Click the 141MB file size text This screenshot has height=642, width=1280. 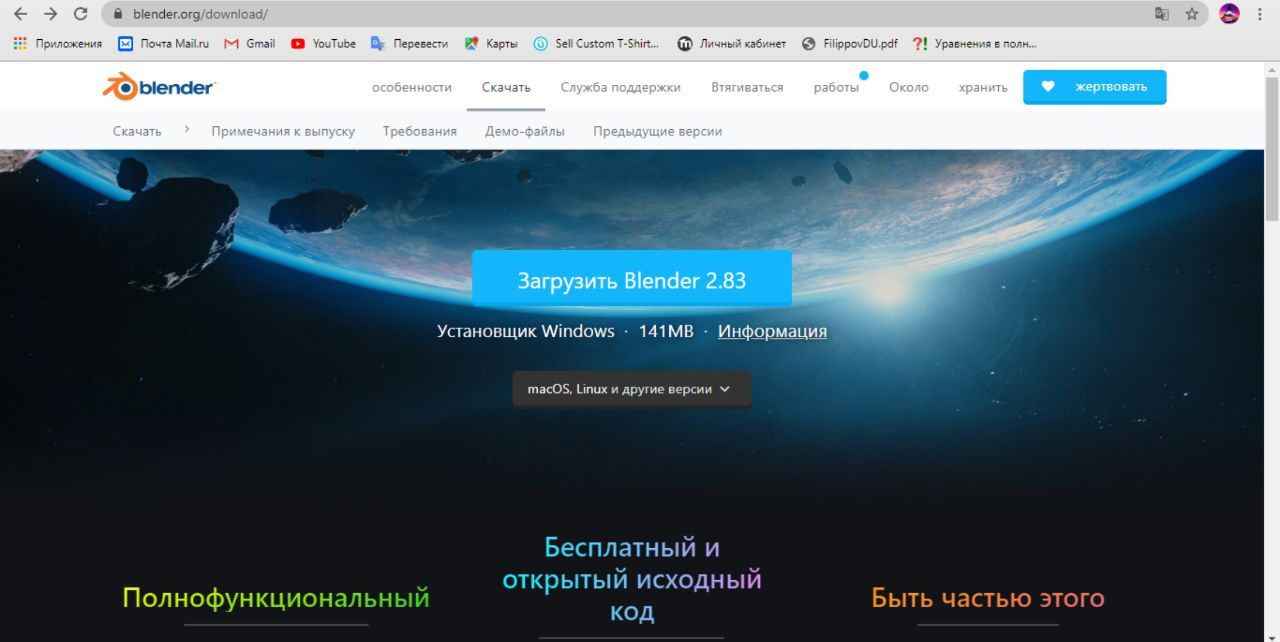[x=666, y=331]
